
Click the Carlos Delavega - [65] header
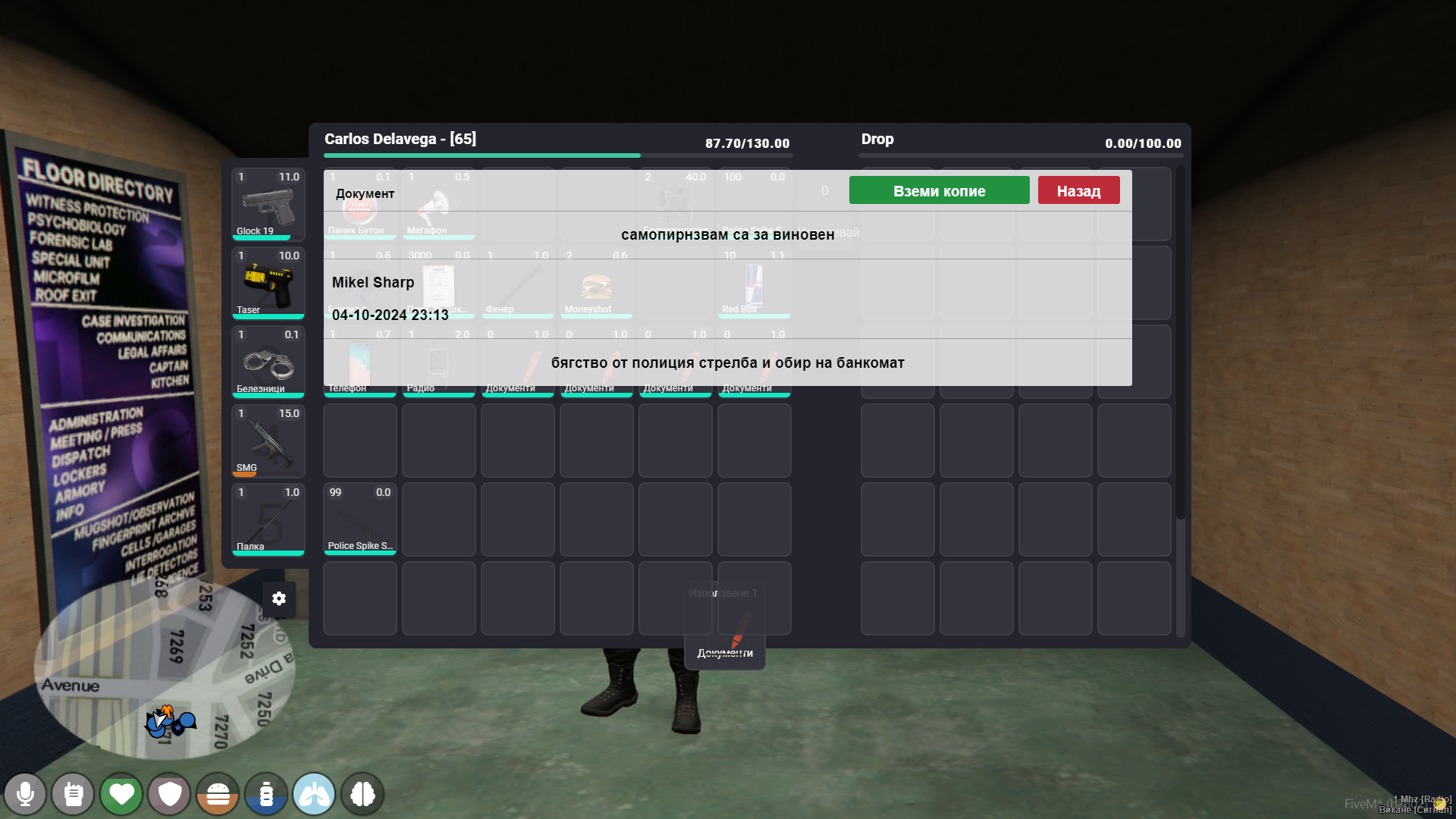pyautogui.click(x=400, y=140)
